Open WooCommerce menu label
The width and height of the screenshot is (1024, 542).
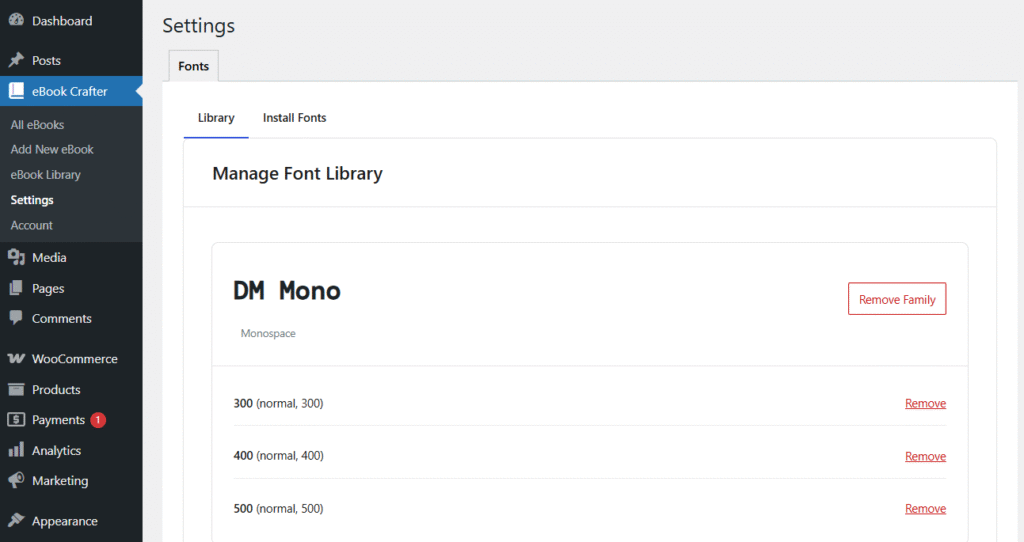75,359
